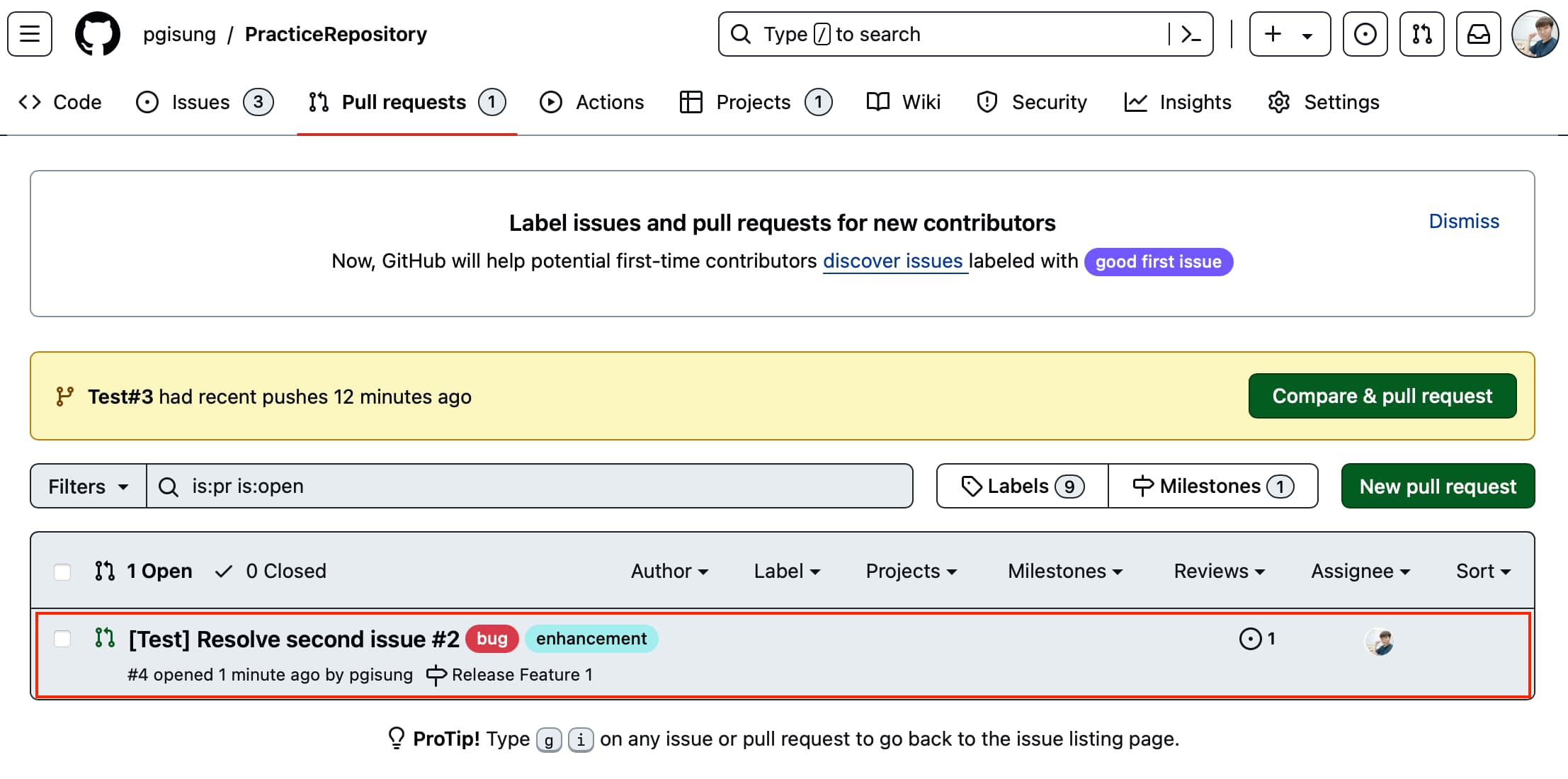Dismiss the new contributors banner
The height and width of the screenshot is (779, 1568).
click(x=1464, y=221)
